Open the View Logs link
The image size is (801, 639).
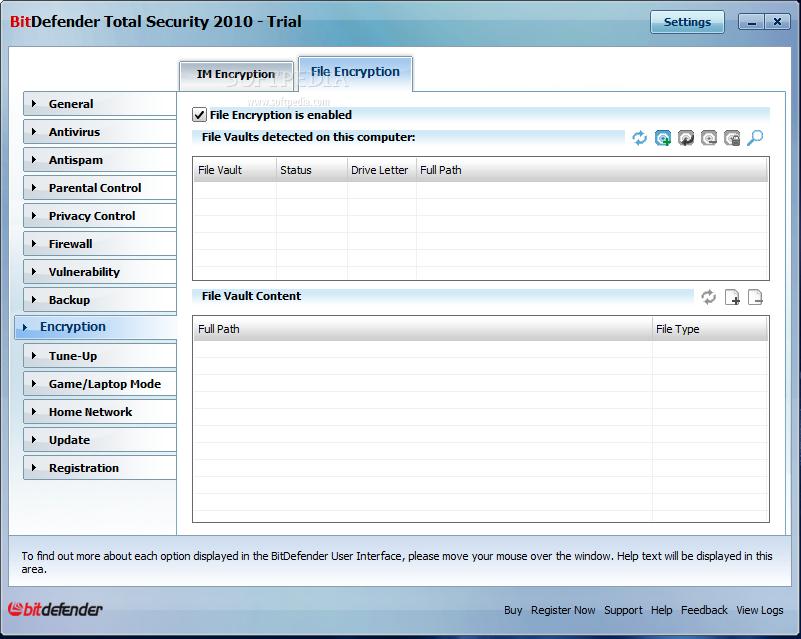point(760,610)
